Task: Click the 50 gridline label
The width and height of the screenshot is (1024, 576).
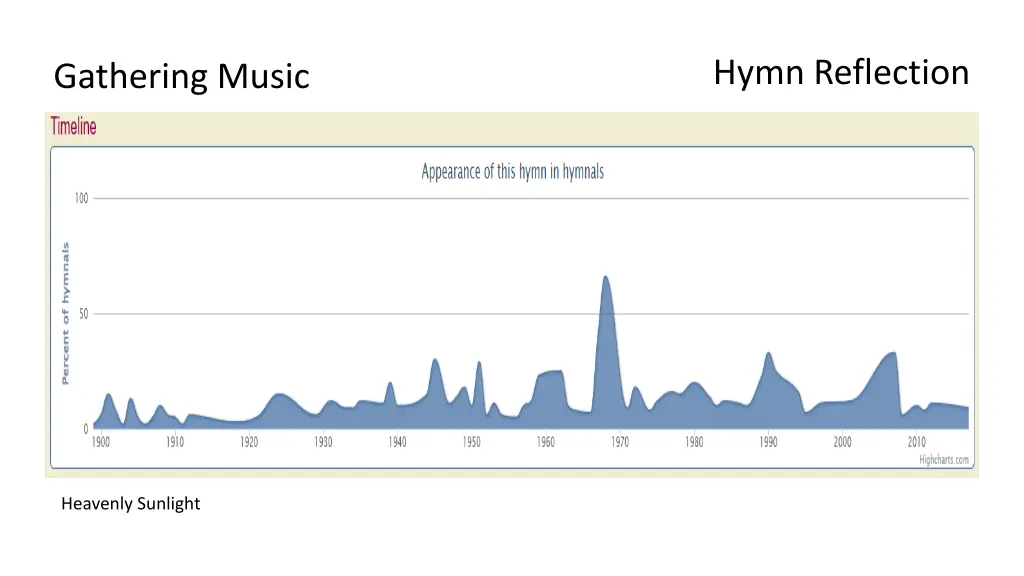Action: [83, 313]
